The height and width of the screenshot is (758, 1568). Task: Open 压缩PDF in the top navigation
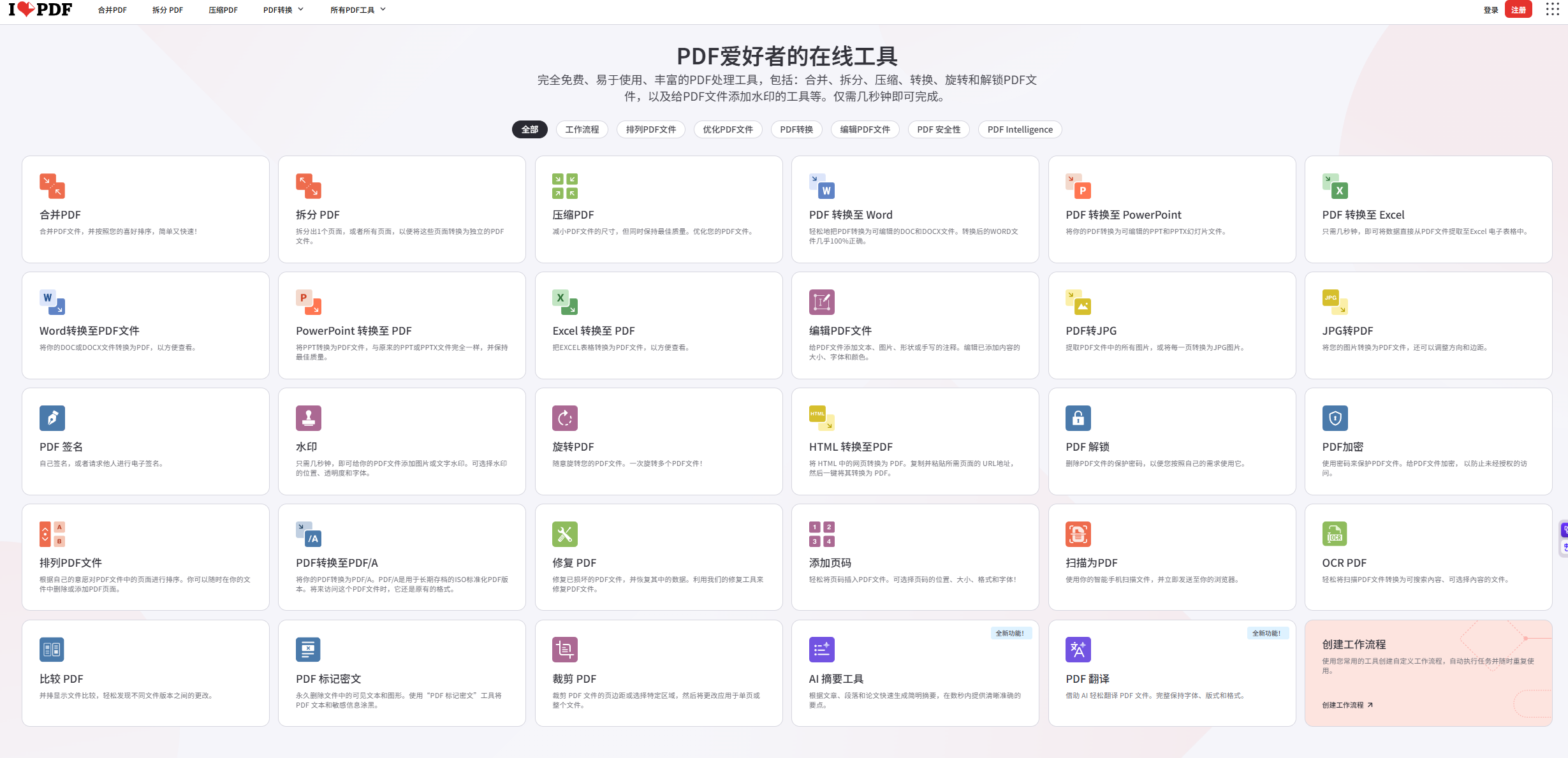point(223,10)
